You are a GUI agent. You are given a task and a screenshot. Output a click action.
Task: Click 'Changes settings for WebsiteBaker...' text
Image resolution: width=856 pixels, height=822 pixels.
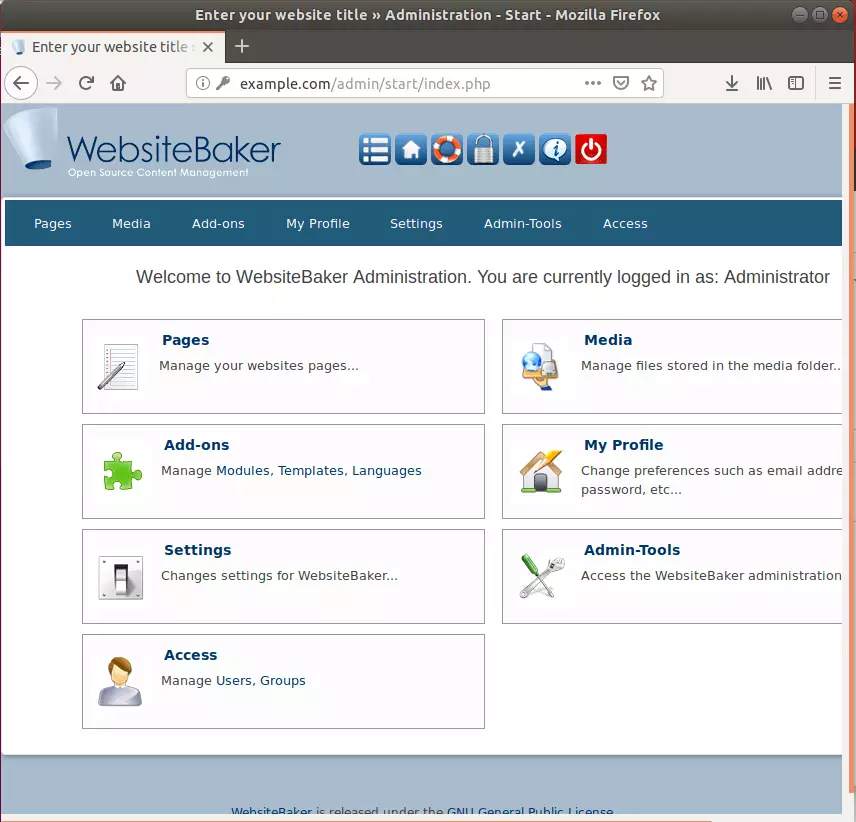[x=280, y=576]
